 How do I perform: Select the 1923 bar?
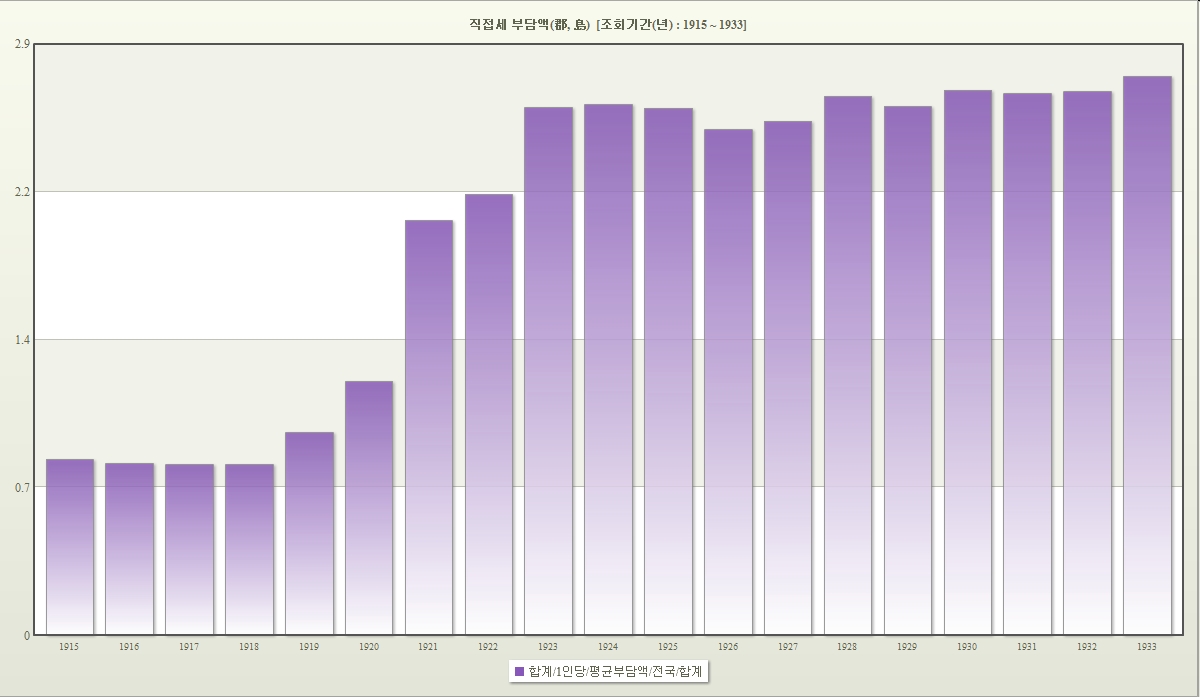point(548,370)
